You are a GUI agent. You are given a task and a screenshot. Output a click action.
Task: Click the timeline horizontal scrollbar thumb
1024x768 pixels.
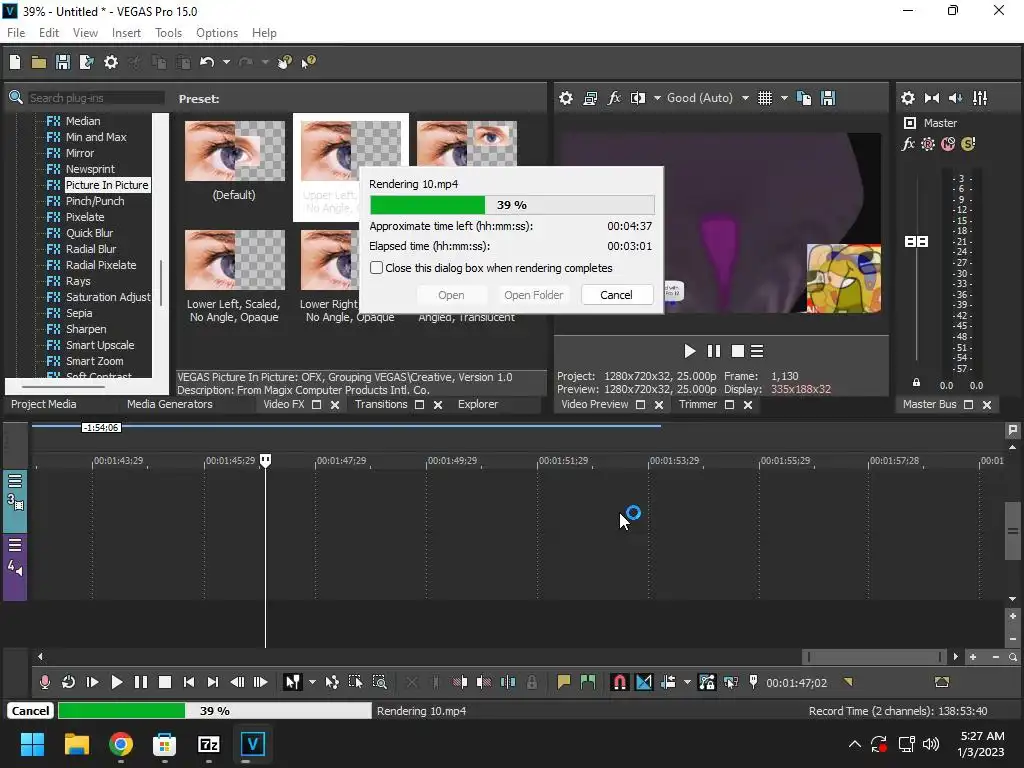pos(874,656)
